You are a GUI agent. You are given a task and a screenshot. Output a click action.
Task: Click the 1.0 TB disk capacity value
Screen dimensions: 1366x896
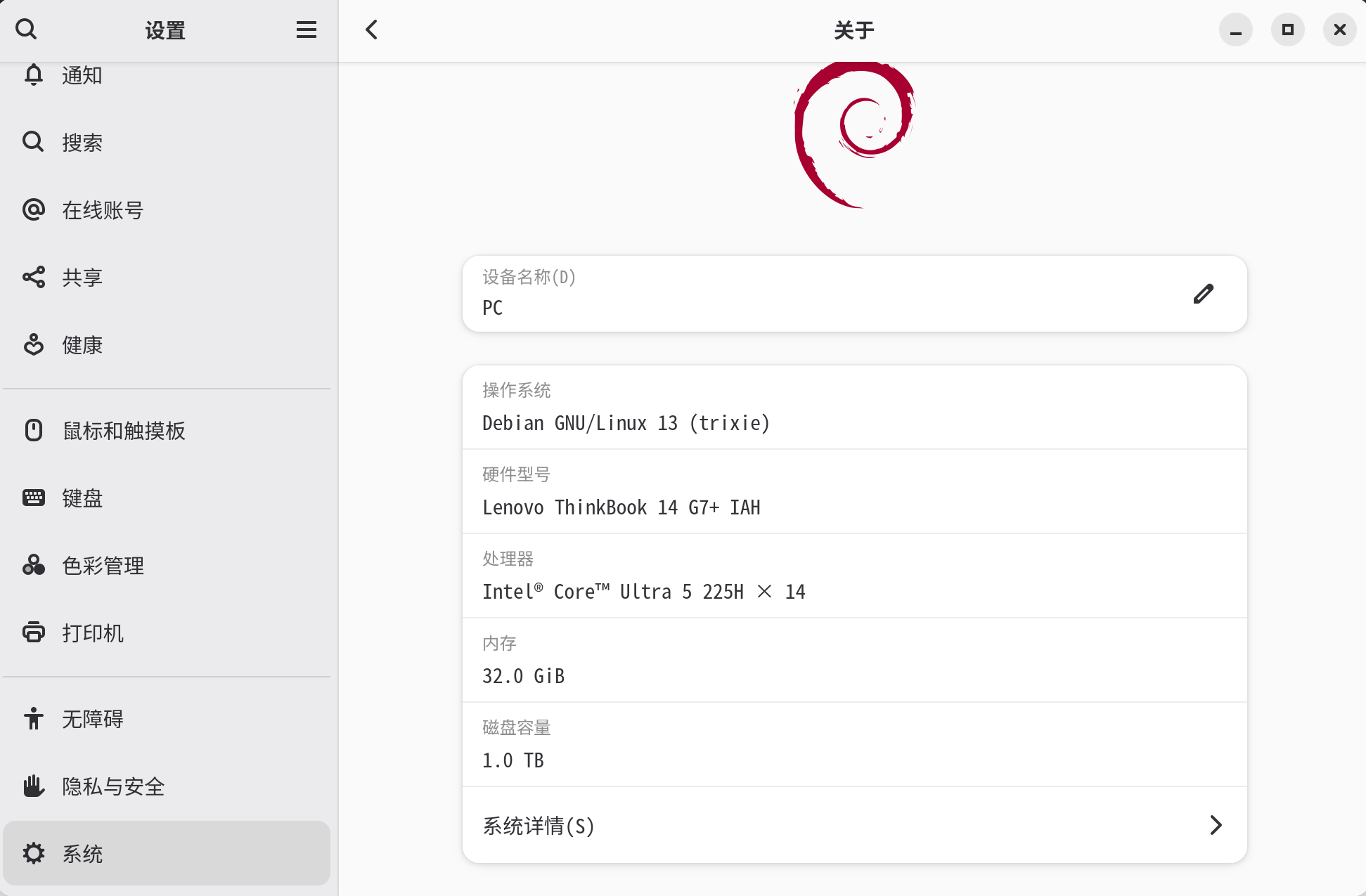[x=513, y=760]
